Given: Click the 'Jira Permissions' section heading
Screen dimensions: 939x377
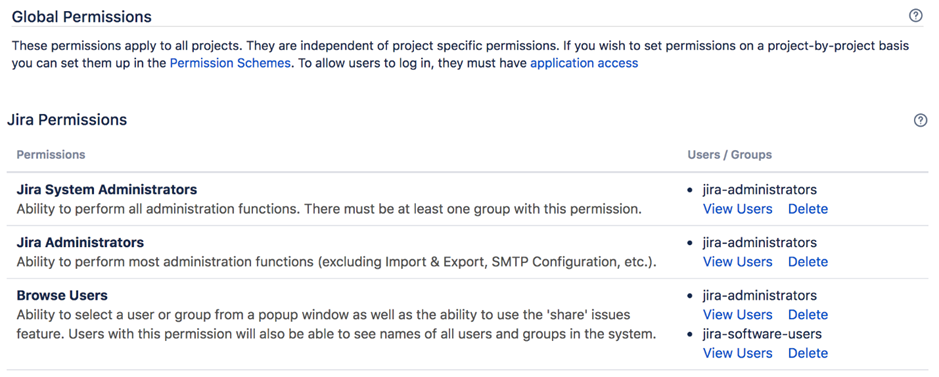Looking at the screenshot, I should tap(67, 120).
